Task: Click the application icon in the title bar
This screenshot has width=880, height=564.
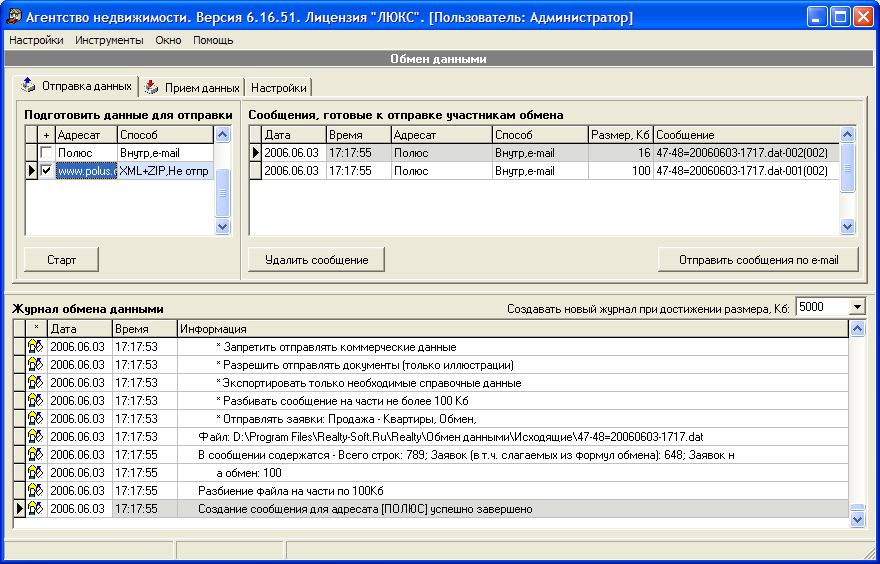Action: pos(14,17)
